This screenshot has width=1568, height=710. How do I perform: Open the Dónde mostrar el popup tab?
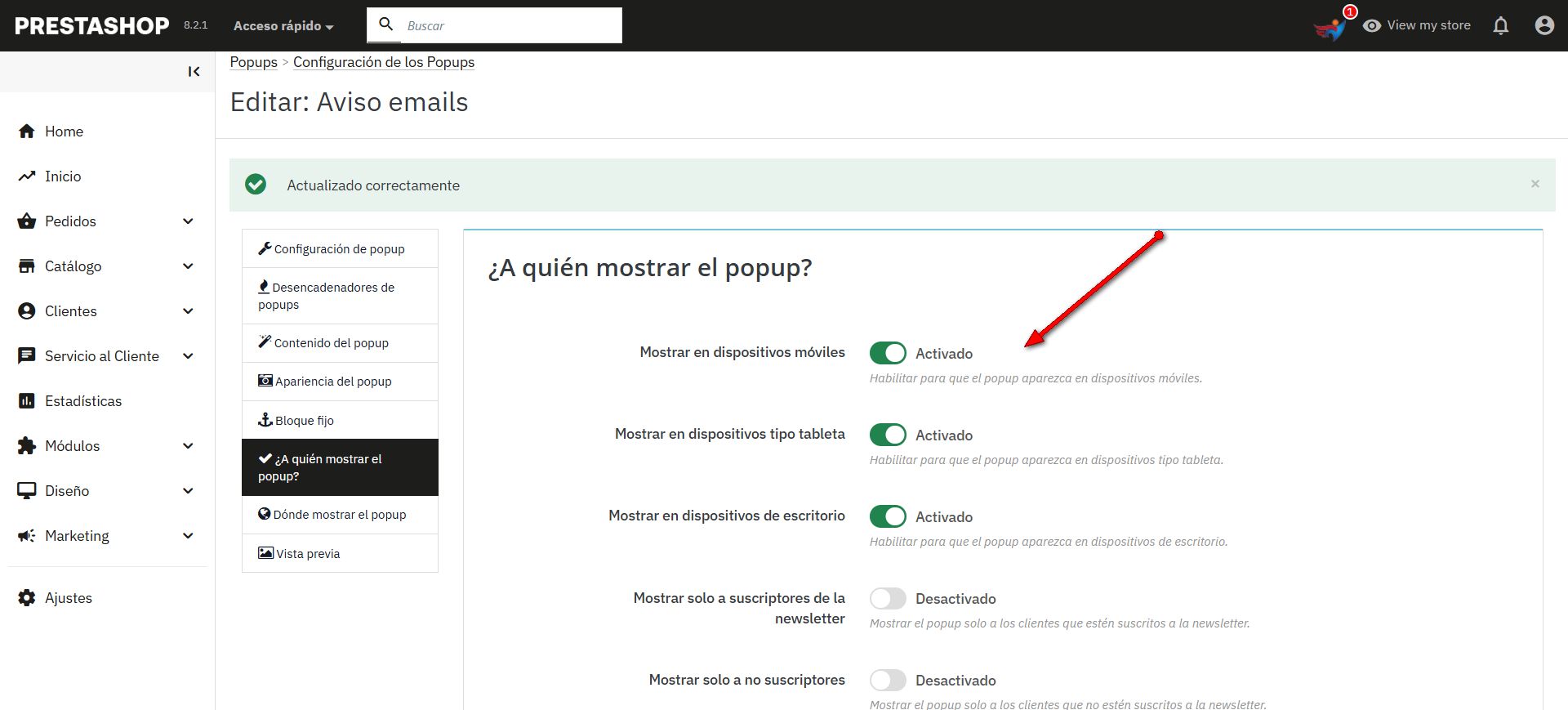coord(340,515)
